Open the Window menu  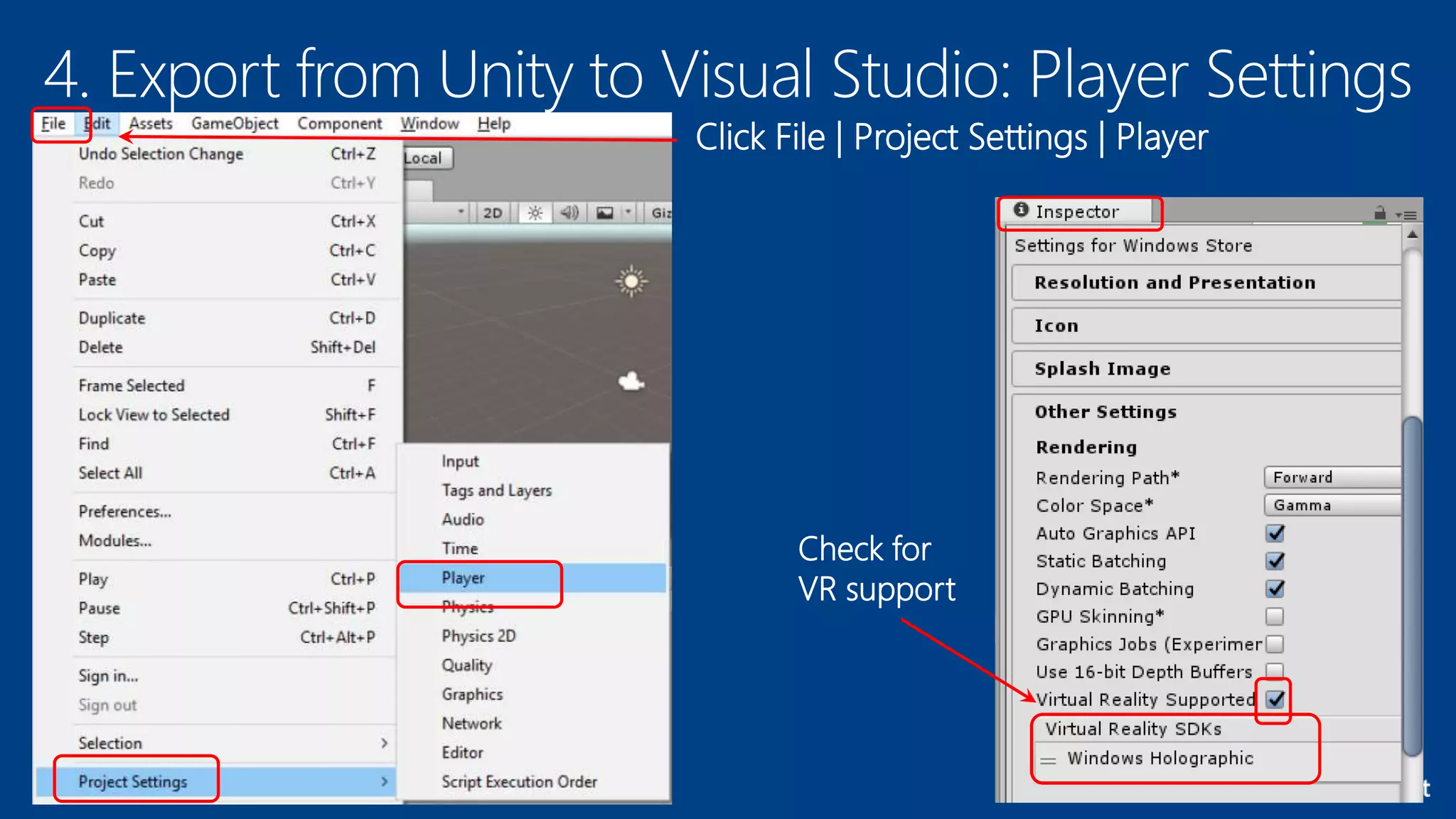tap(429, 124)
